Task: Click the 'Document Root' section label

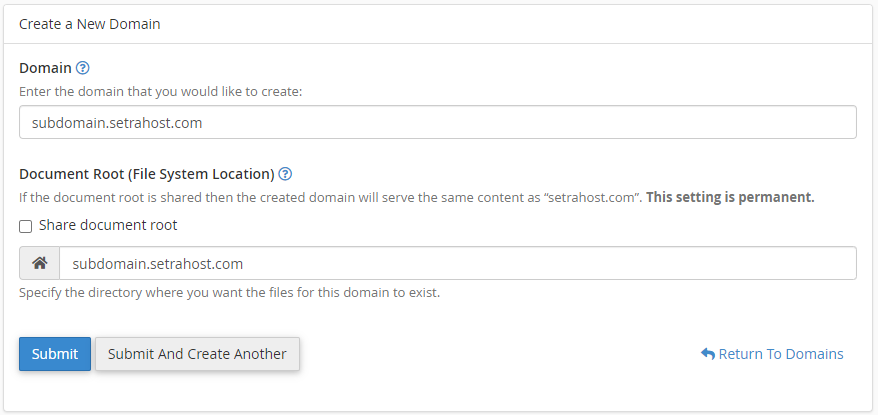Action: click(72, 174)
